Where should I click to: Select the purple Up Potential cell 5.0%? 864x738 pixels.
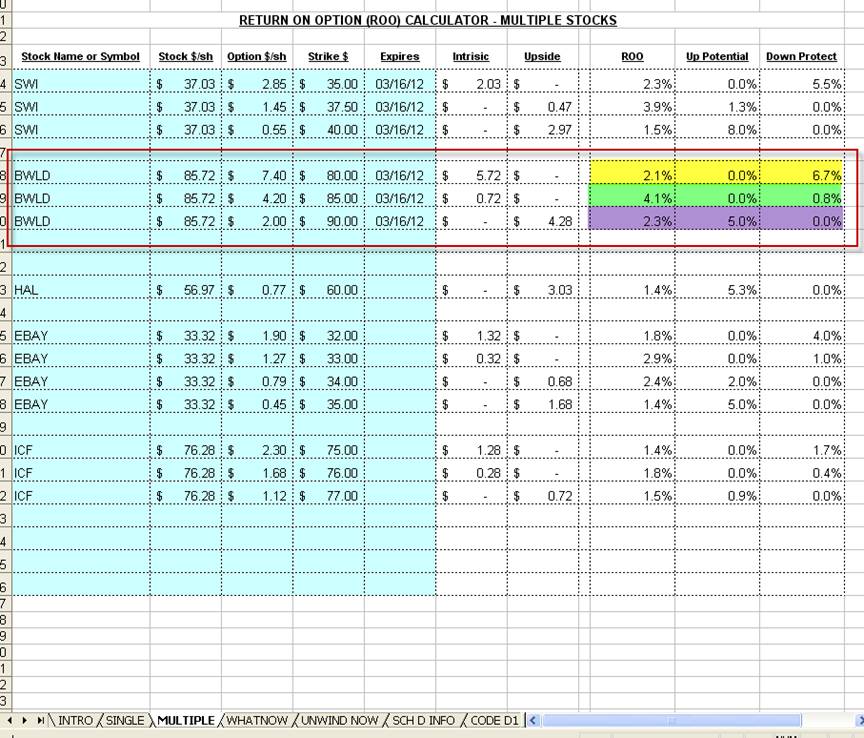pyautogui.click(x=717, y=221)
